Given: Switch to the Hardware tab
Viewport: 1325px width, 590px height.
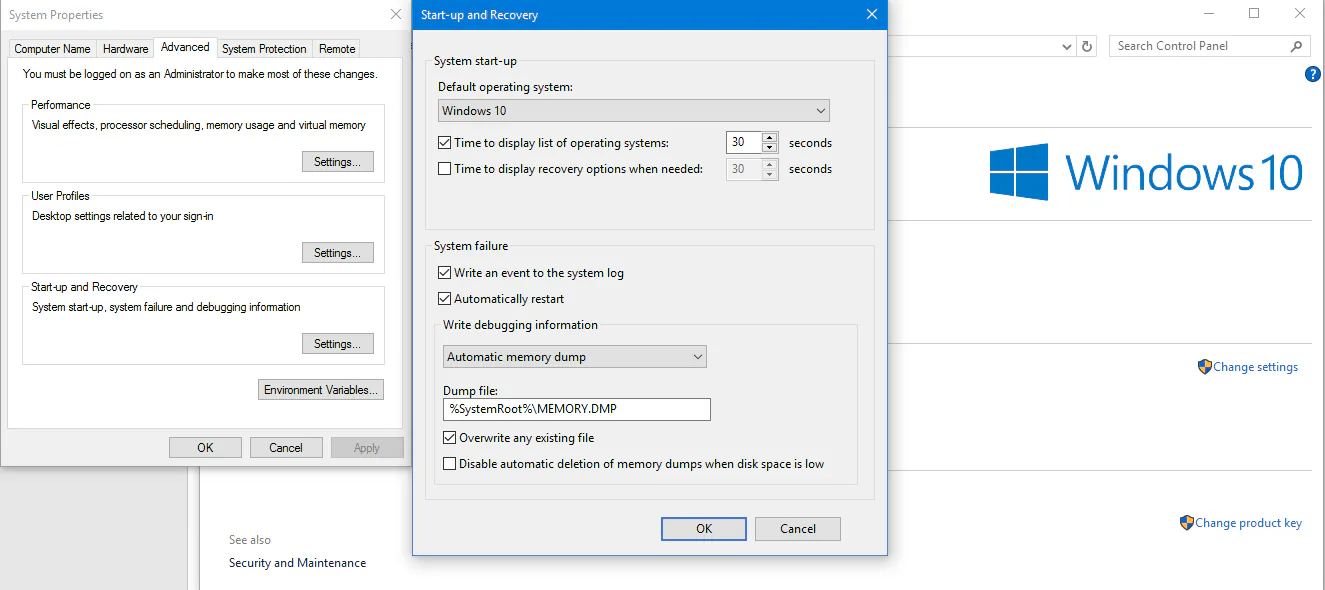Looking at the screenshot, I should click(x=125, y=48).
